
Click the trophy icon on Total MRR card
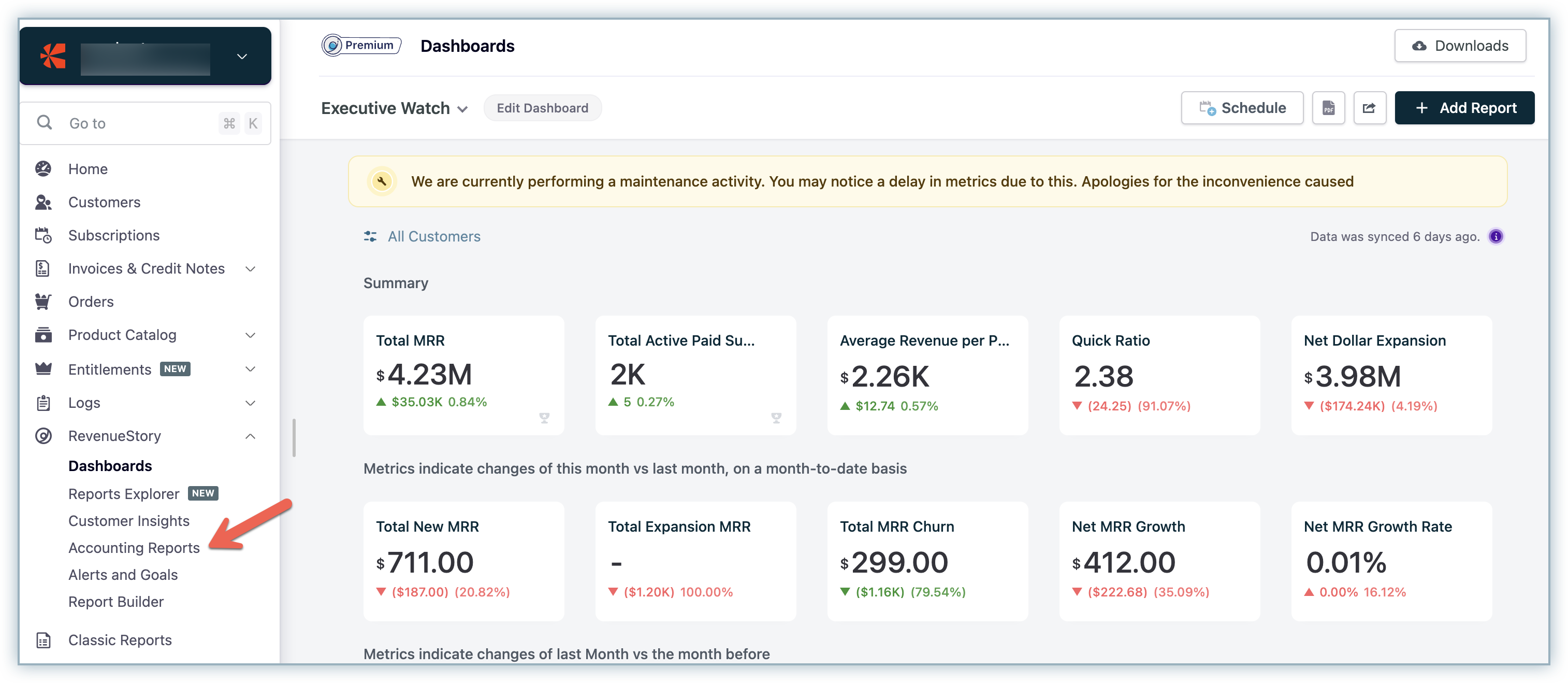click(x=544, y=417)
